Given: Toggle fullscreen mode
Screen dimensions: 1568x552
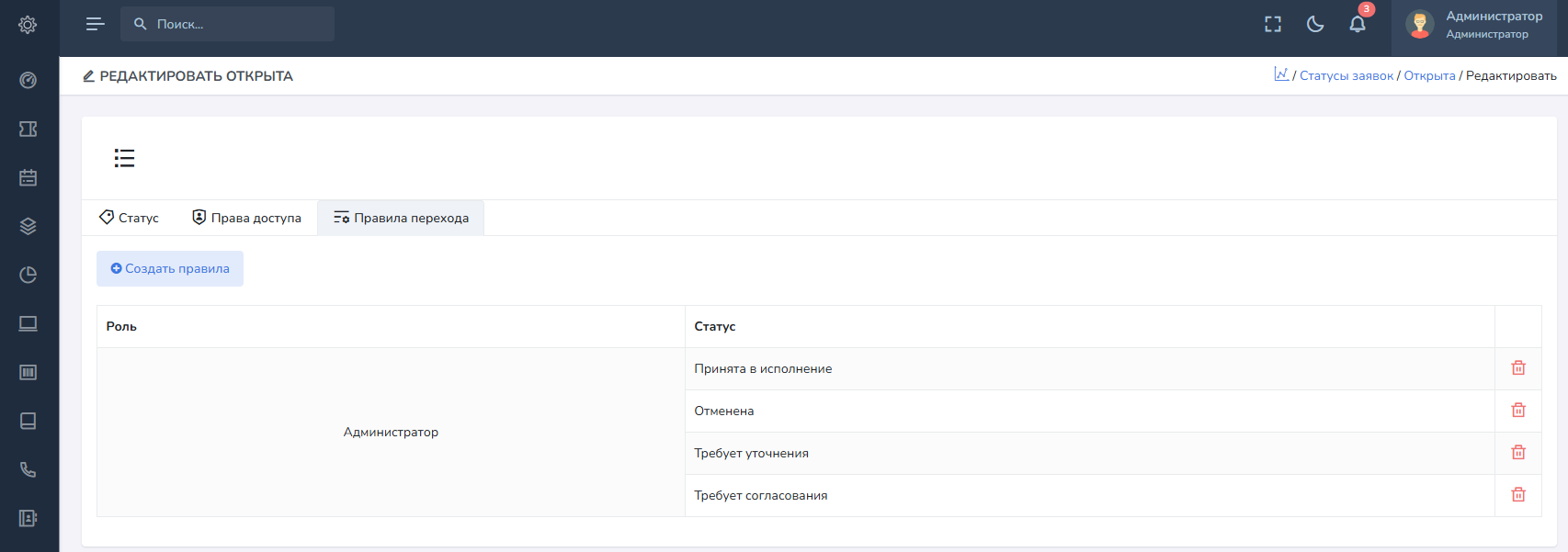Looking at the screenshot, I should (1272, 25).
